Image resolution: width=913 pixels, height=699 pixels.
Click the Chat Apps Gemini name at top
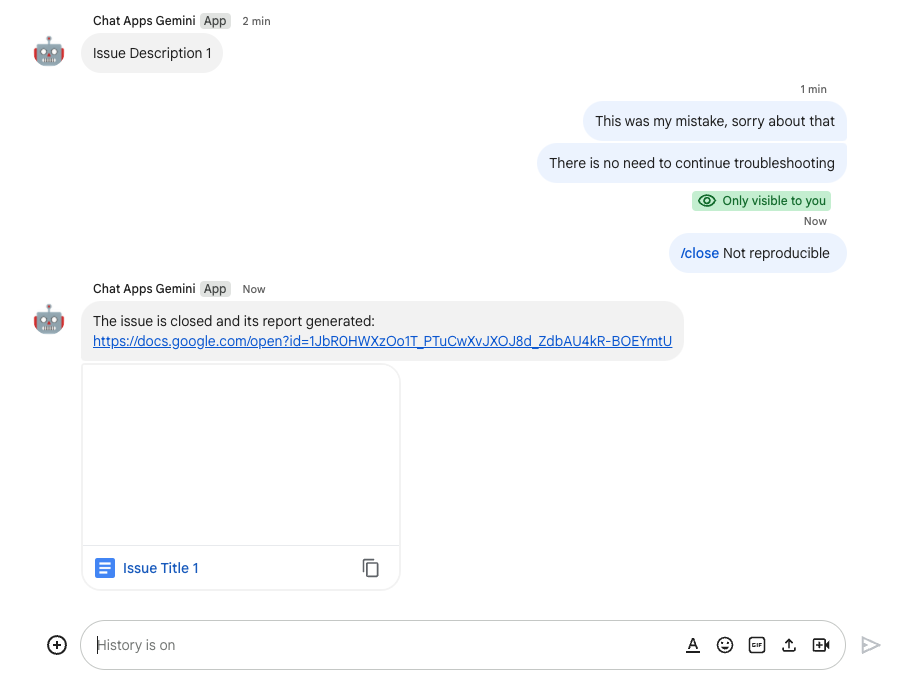coord(144,21)
